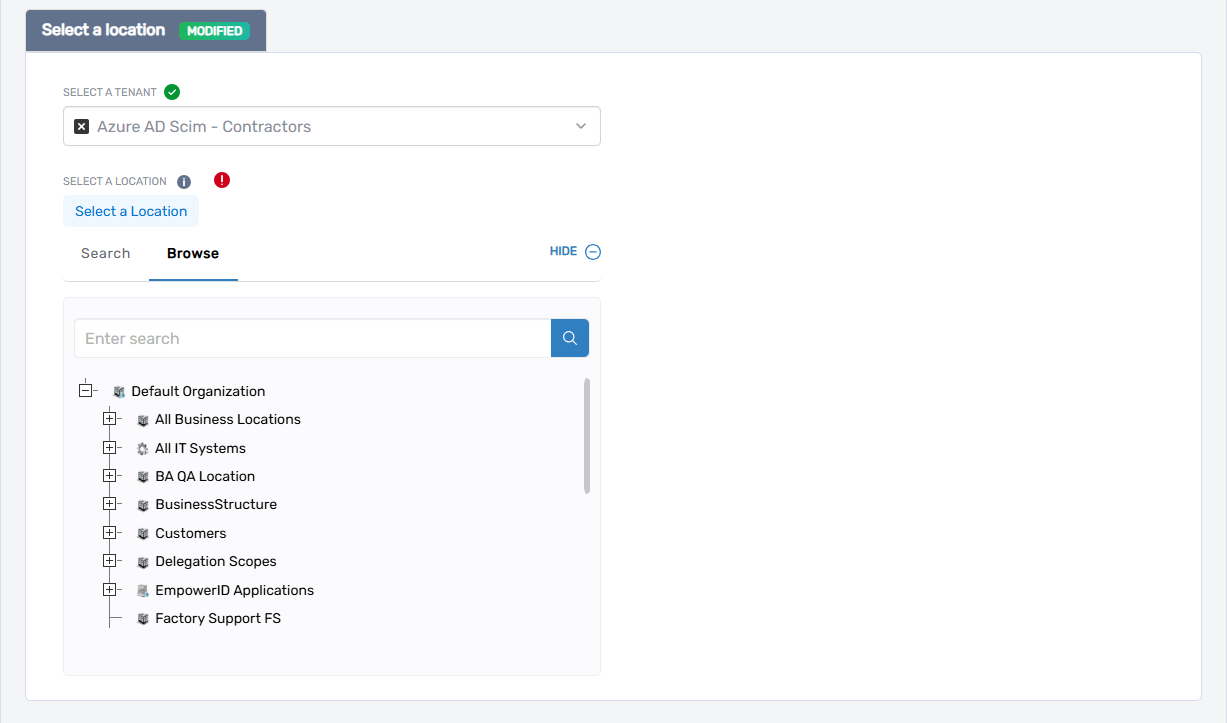Open the Browse tab
This screenshot has width=1227, height=723.
coord(193,253)
